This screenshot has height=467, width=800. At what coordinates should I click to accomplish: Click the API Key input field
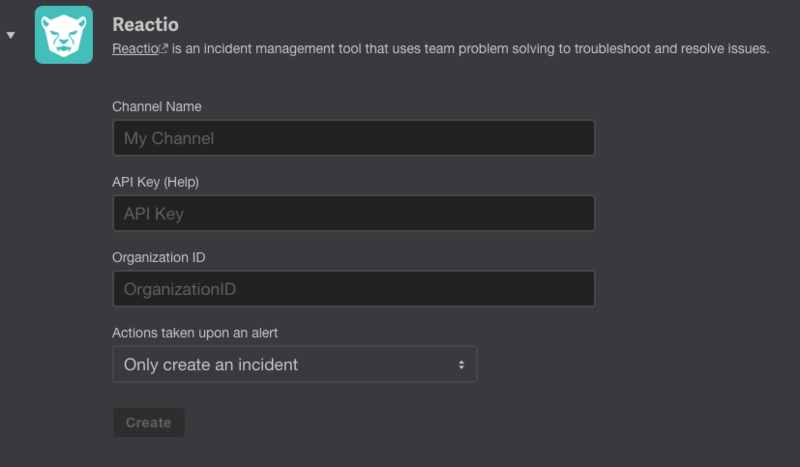pyautogui.click(x=354, y=213)
